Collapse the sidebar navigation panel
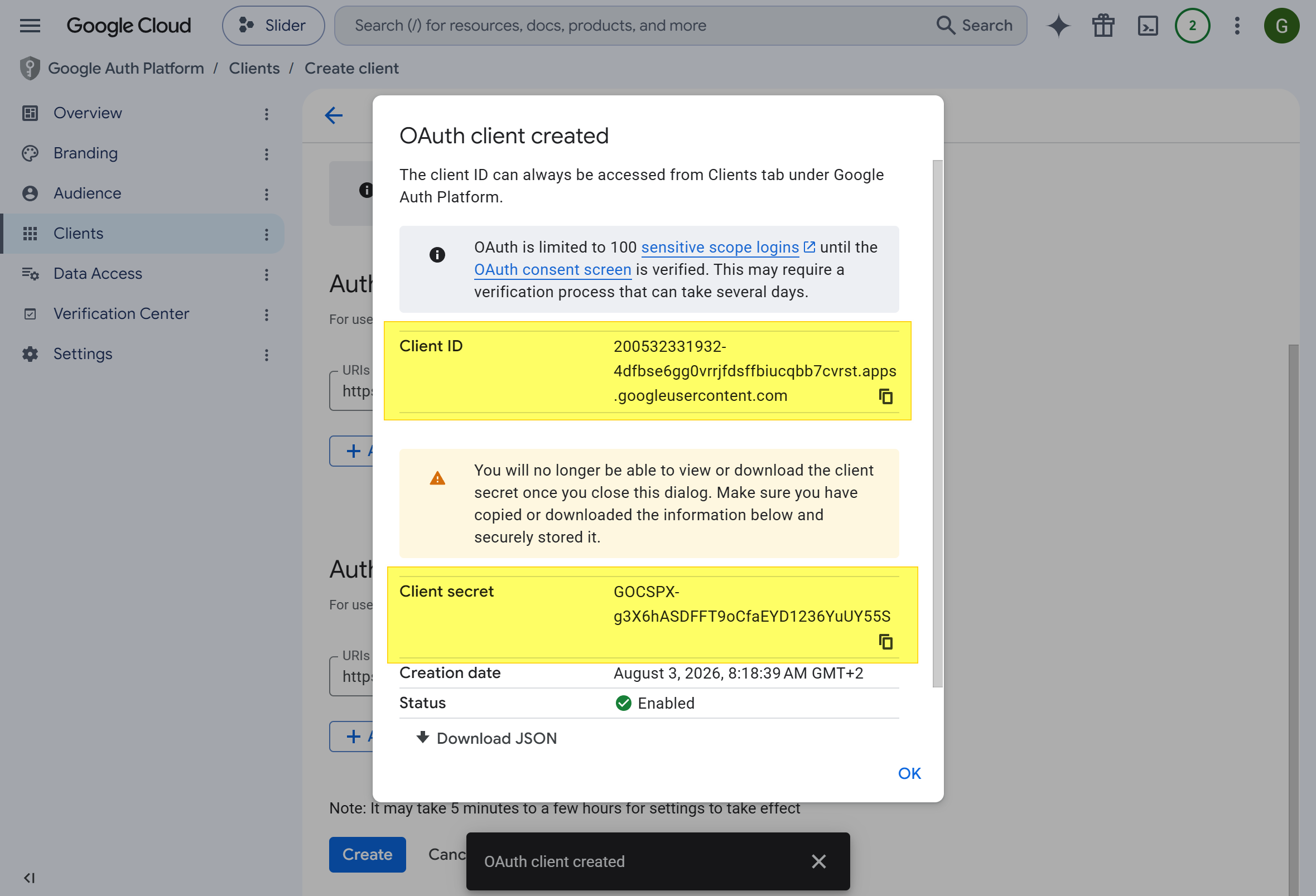Image resolution: width=1316 pixels, height=896 pixels. [x=30, y=878]
